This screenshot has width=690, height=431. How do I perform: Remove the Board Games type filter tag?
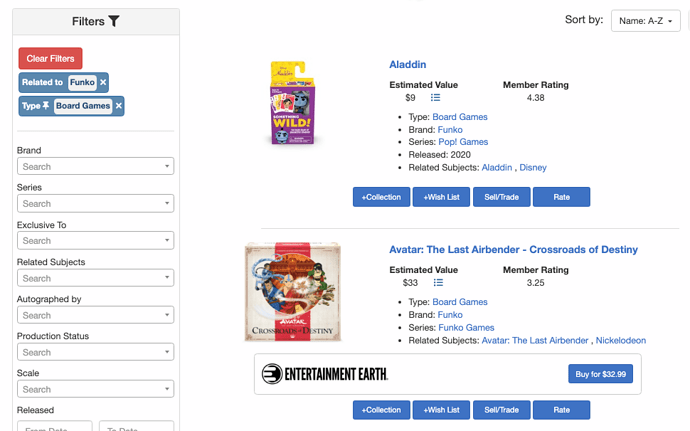point(119,105)
